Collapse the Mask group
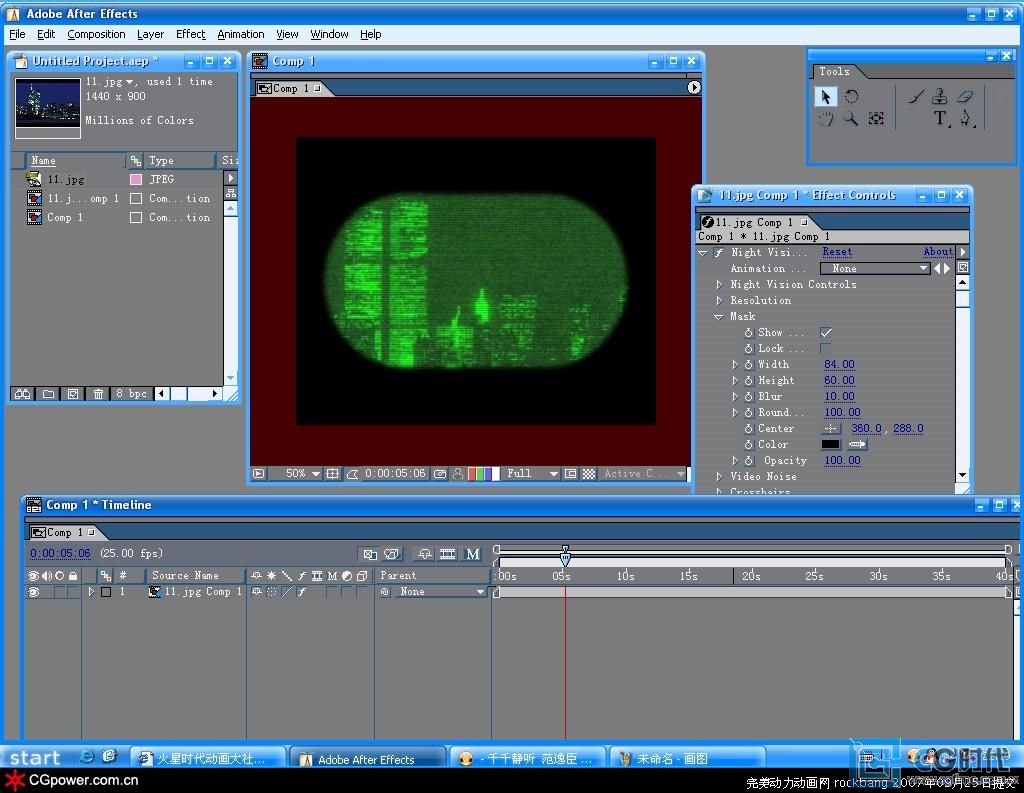 tap(719, 317)
